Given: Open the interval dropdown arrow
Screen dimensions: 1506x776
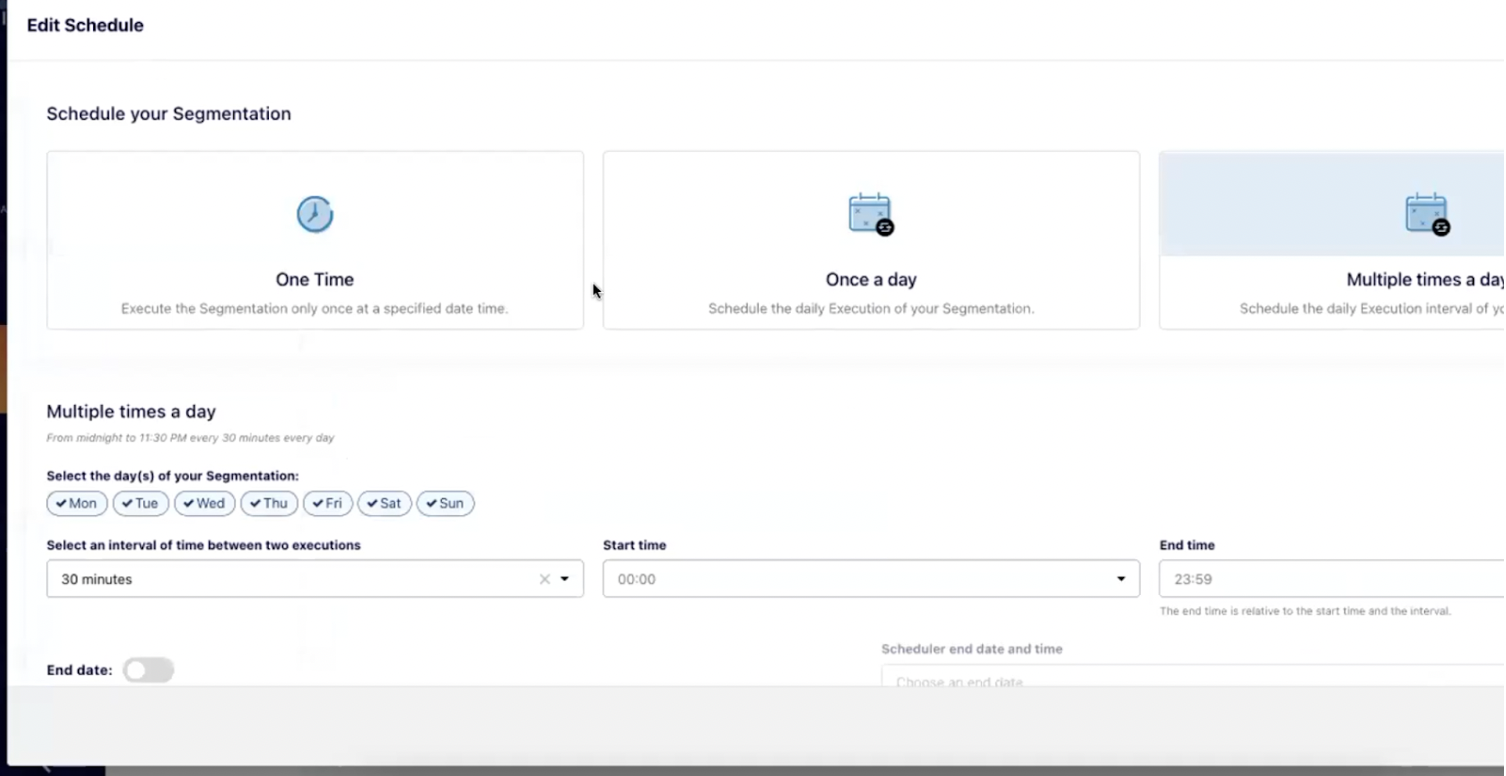Looking at the screenshot, I should click(565, 579).
